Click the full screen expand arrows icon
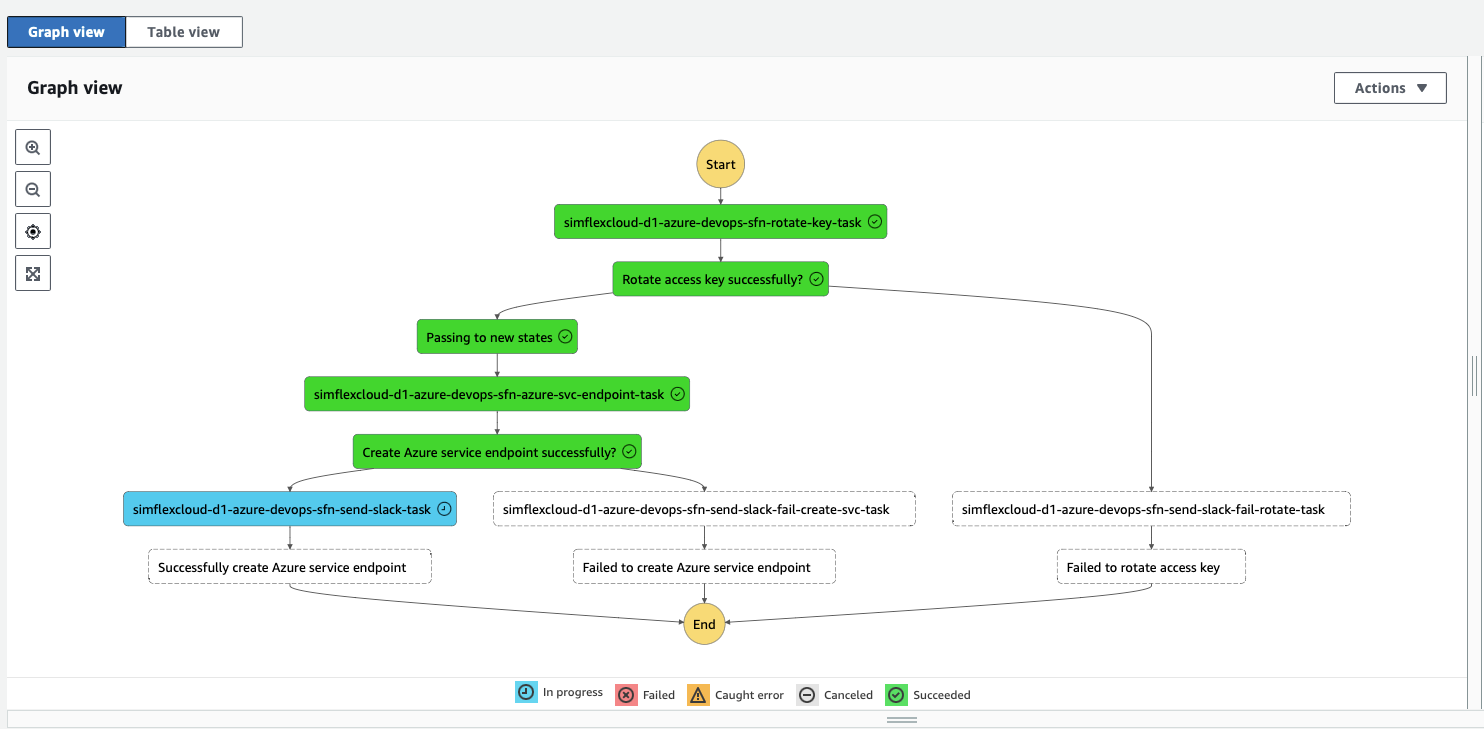Screen dimensions: 1484x729 33,273
